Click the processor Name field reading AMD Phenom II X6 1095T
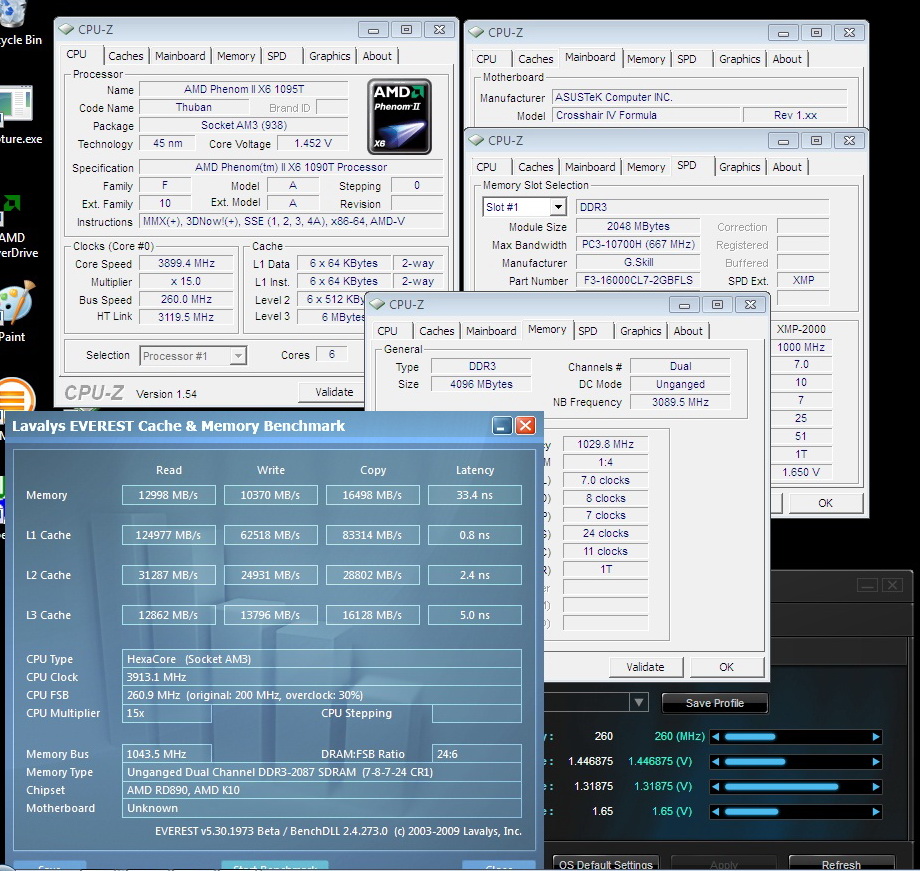This screenshot has width=920, height=871. 243,89
